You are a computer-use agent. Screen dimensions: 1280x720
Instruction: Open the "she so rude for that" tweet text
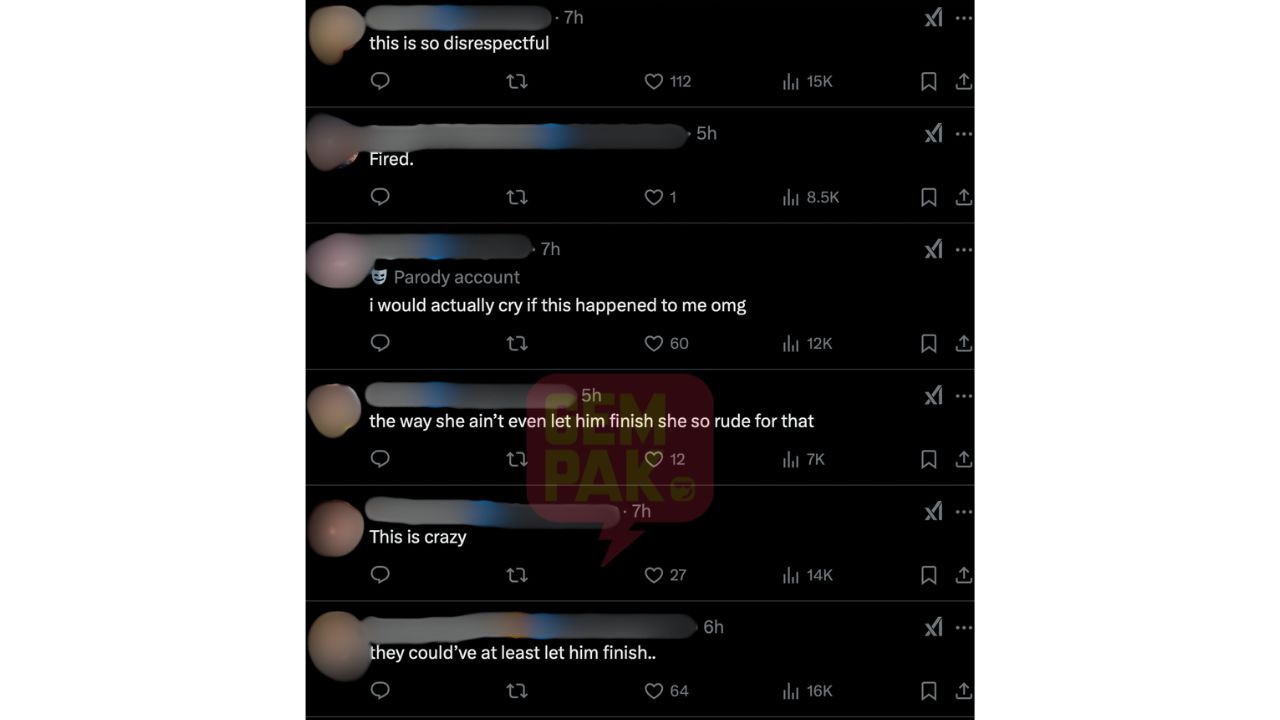pos(591,421)
